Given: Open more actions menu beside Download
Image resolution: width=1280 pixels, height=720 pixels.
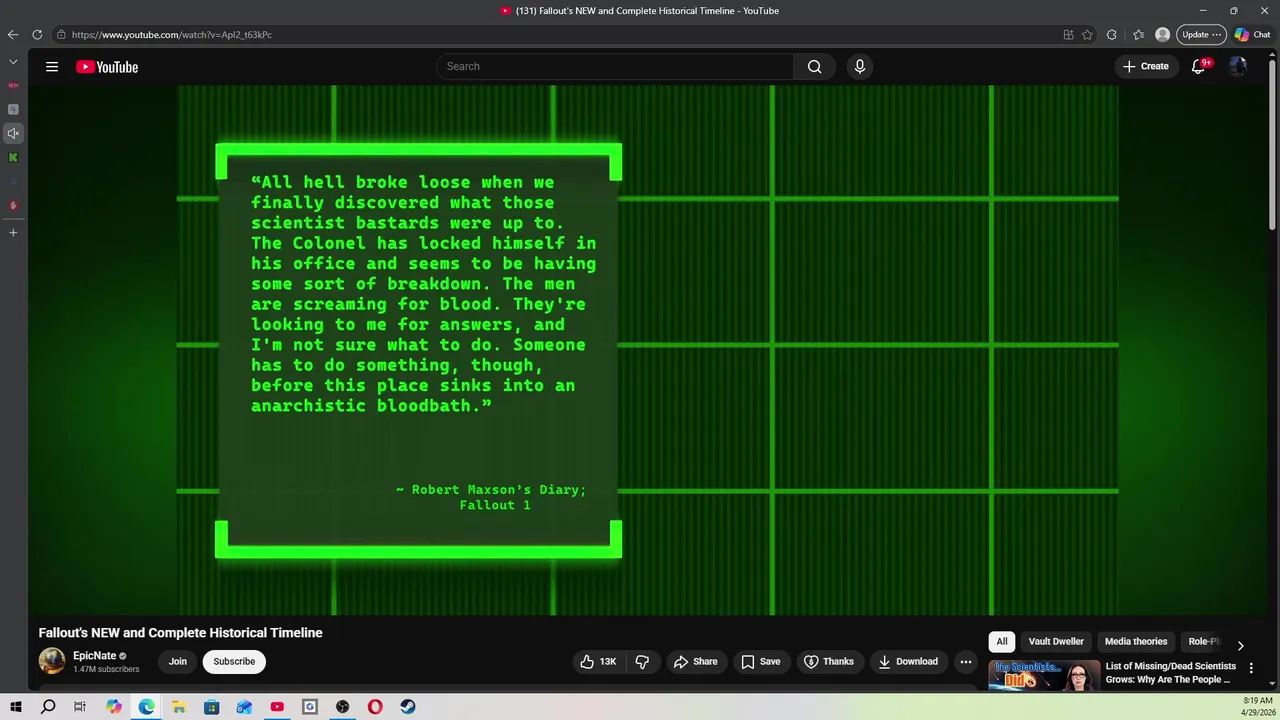Looking at the screenshot, I should [x=966, y=661].
